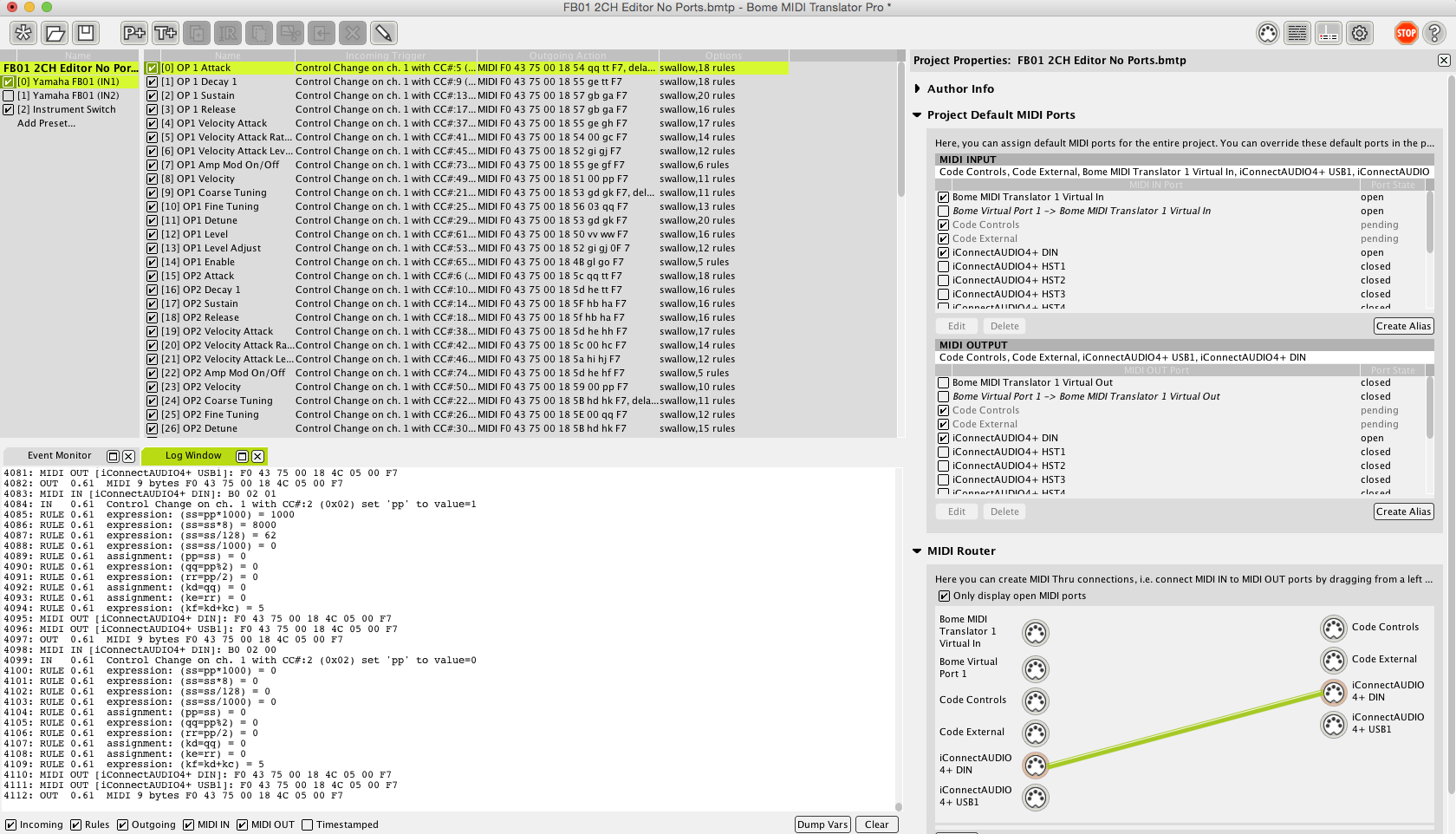Click Edit button under MIDI INPUT list
The image size is (1456, 834).
click(x=957, y=326)
